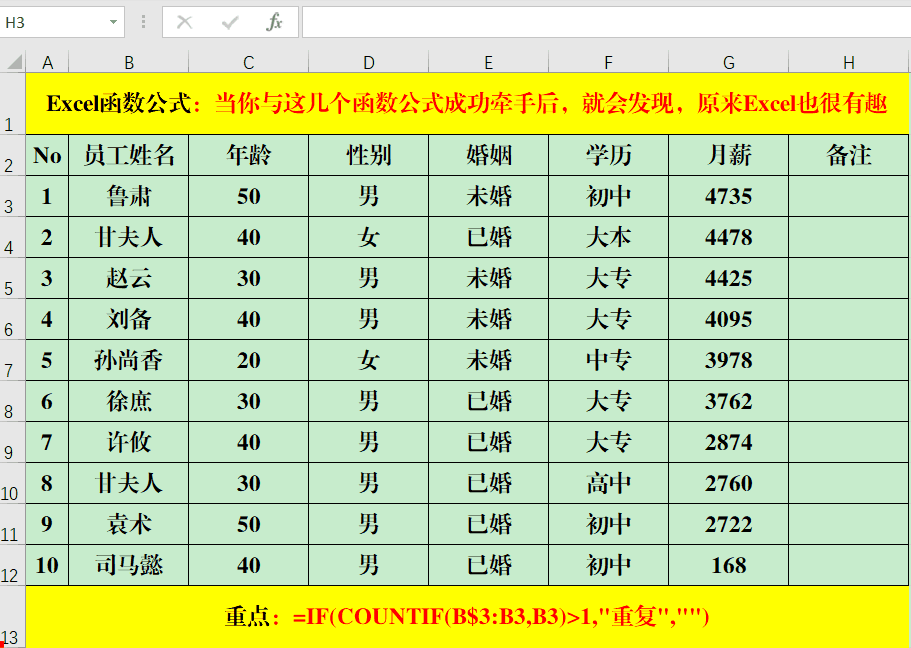Select the cell with name 孙尚香
This screenshot has width=911, height=648.
click(128, 361)
